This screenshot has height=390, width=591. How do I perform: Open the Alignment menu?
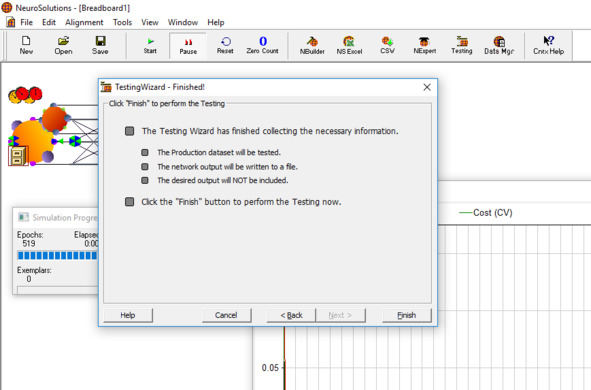click(x=84, y=22)
